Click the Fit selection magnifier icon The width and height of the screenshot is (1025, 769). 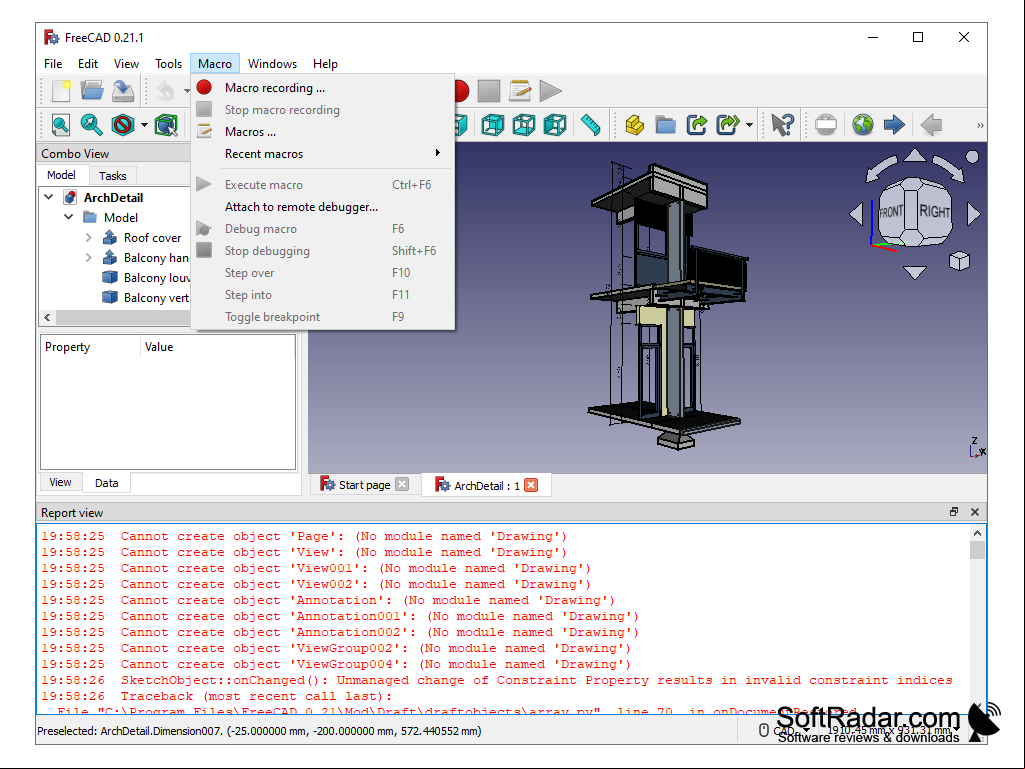[92, 124]
